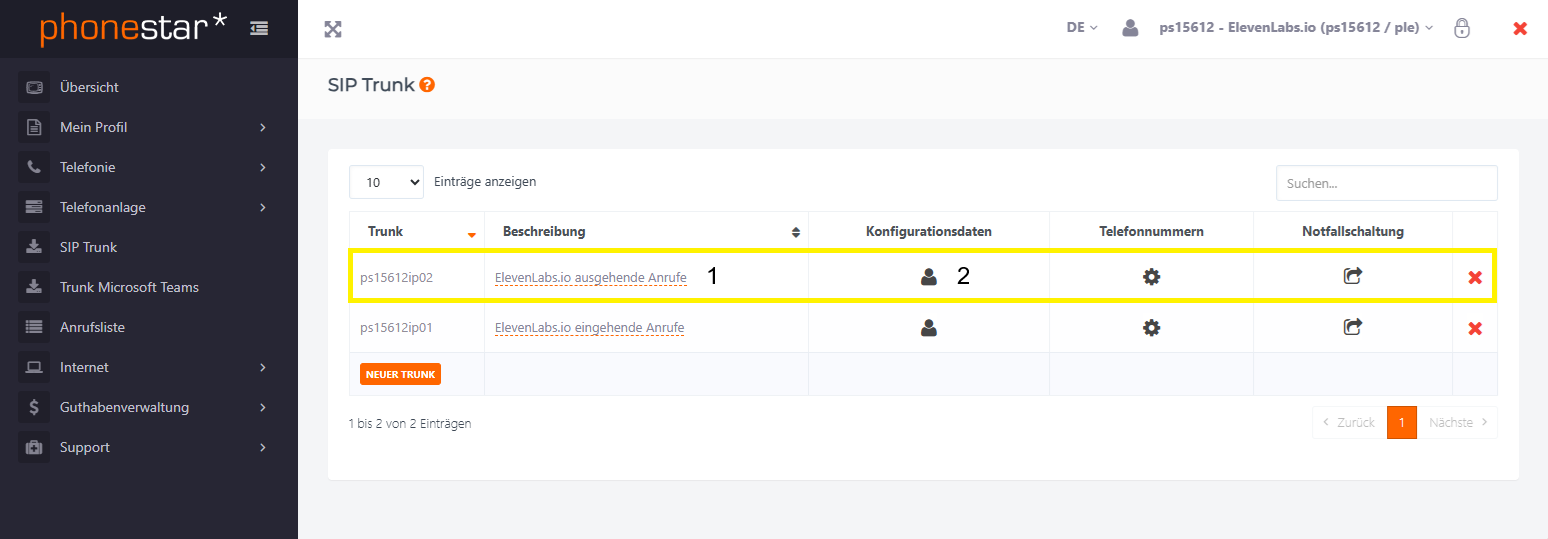Click the orange SIP Trunk help icon
The image size is (1548, 539).
pyautogui.click(x=427, y=85)
